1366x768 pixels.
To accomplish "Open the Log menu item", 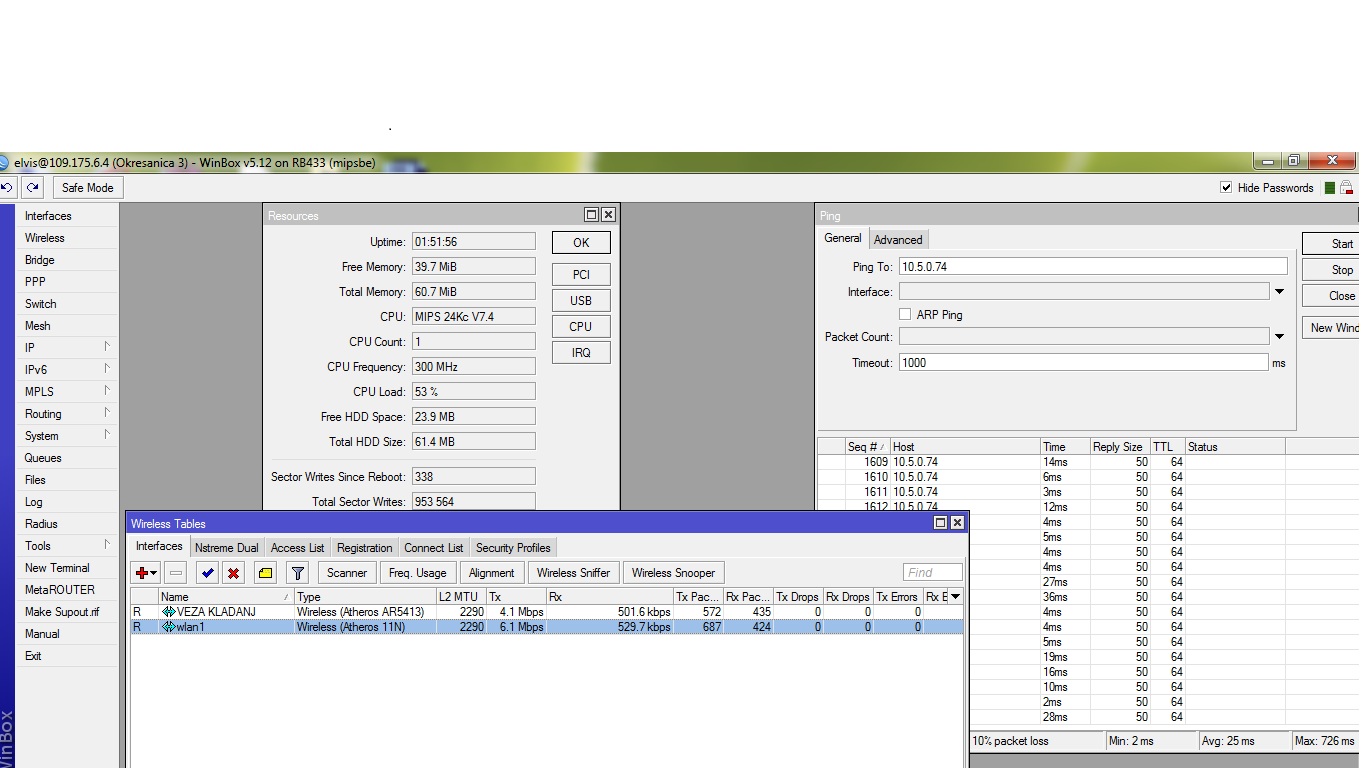I will (34, 502).
